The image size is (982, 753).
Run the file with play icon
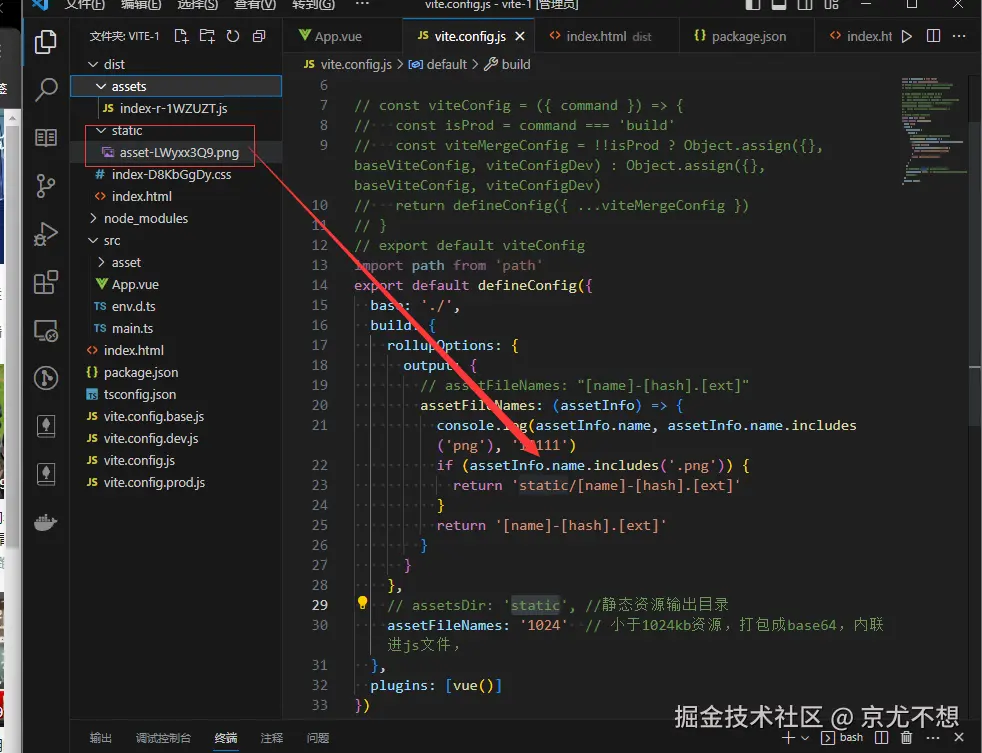coord(907,36)
